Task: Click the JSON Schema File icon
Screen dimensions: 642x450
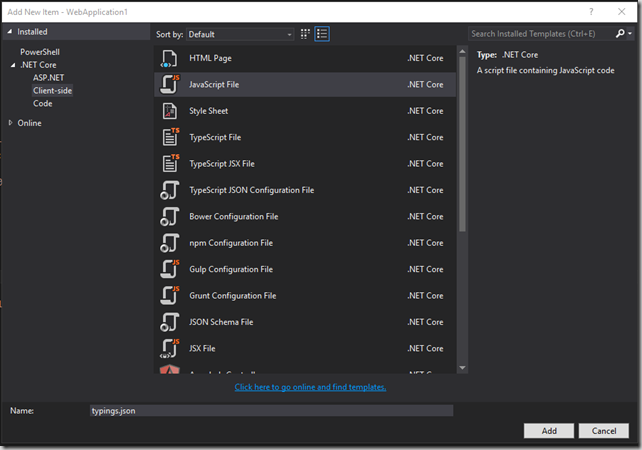Action: (x=170, y=322)
